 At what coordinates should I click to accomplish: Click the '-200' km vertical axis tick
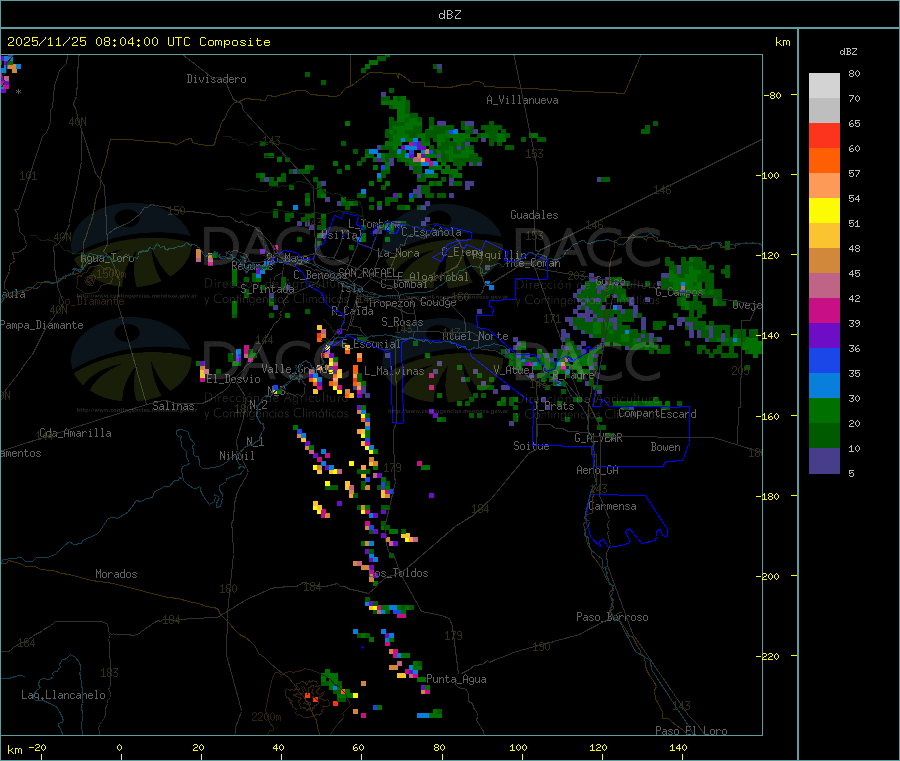pos(770,576)
